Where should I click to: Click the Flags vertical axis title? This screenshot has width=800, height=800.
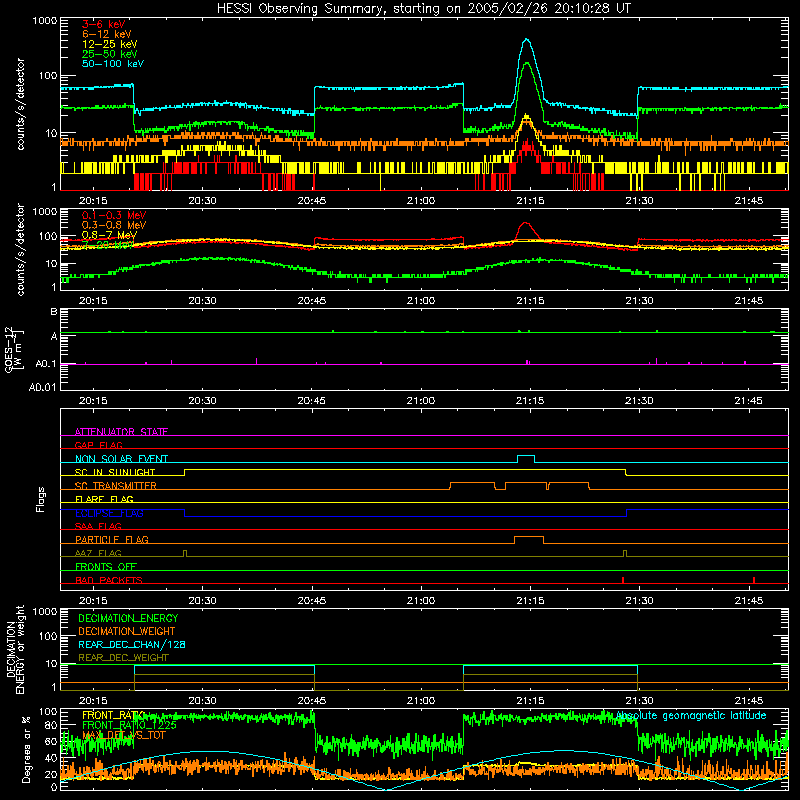[x=41, y=499]
